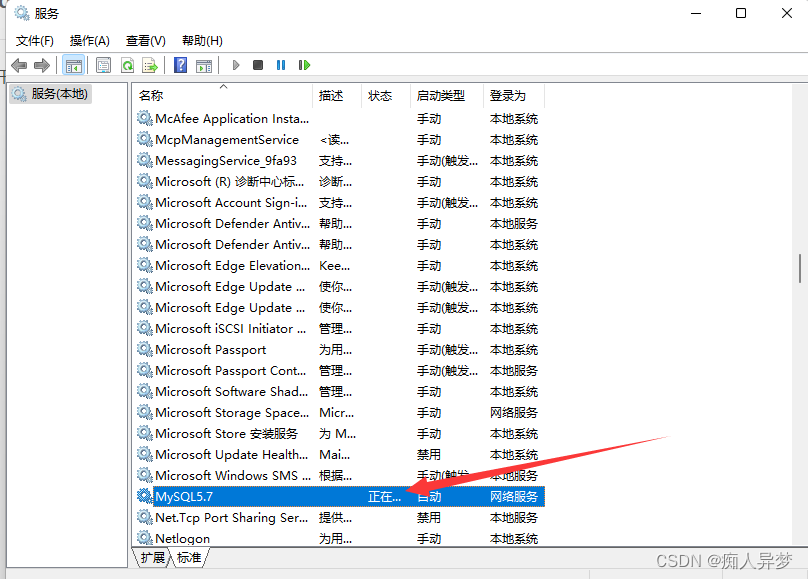Select the MySQL5.7 service row
Screen dimensions: 808x579
pyautogui.click(x=340, y=497)
